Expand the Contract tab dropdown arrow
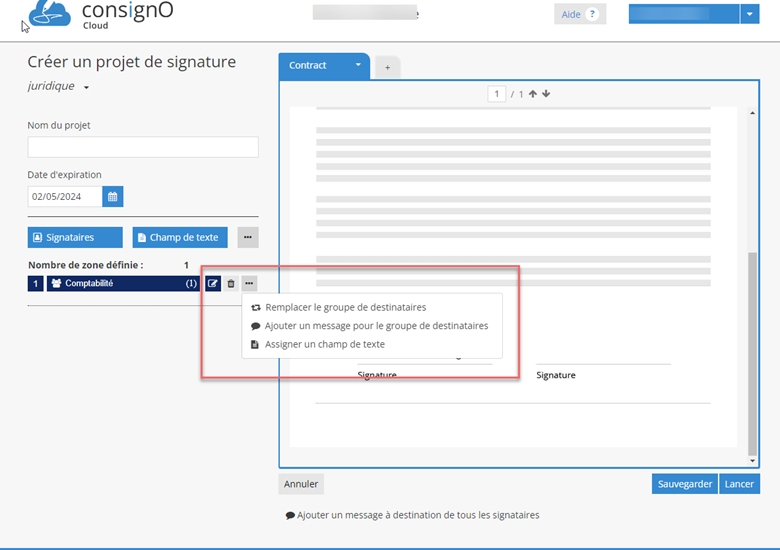 coord(358,66)
